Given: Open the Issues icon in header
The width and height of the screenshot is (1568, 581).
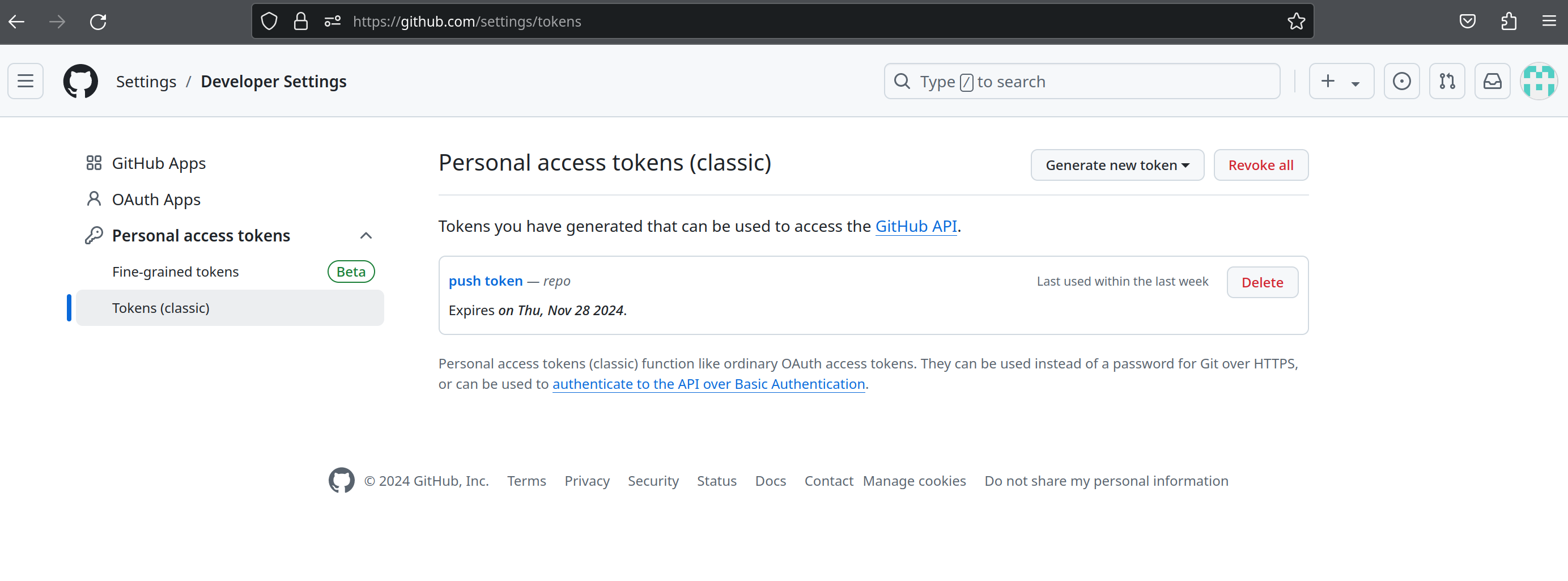Looking at the screenshot, I should coord(1401,81).
